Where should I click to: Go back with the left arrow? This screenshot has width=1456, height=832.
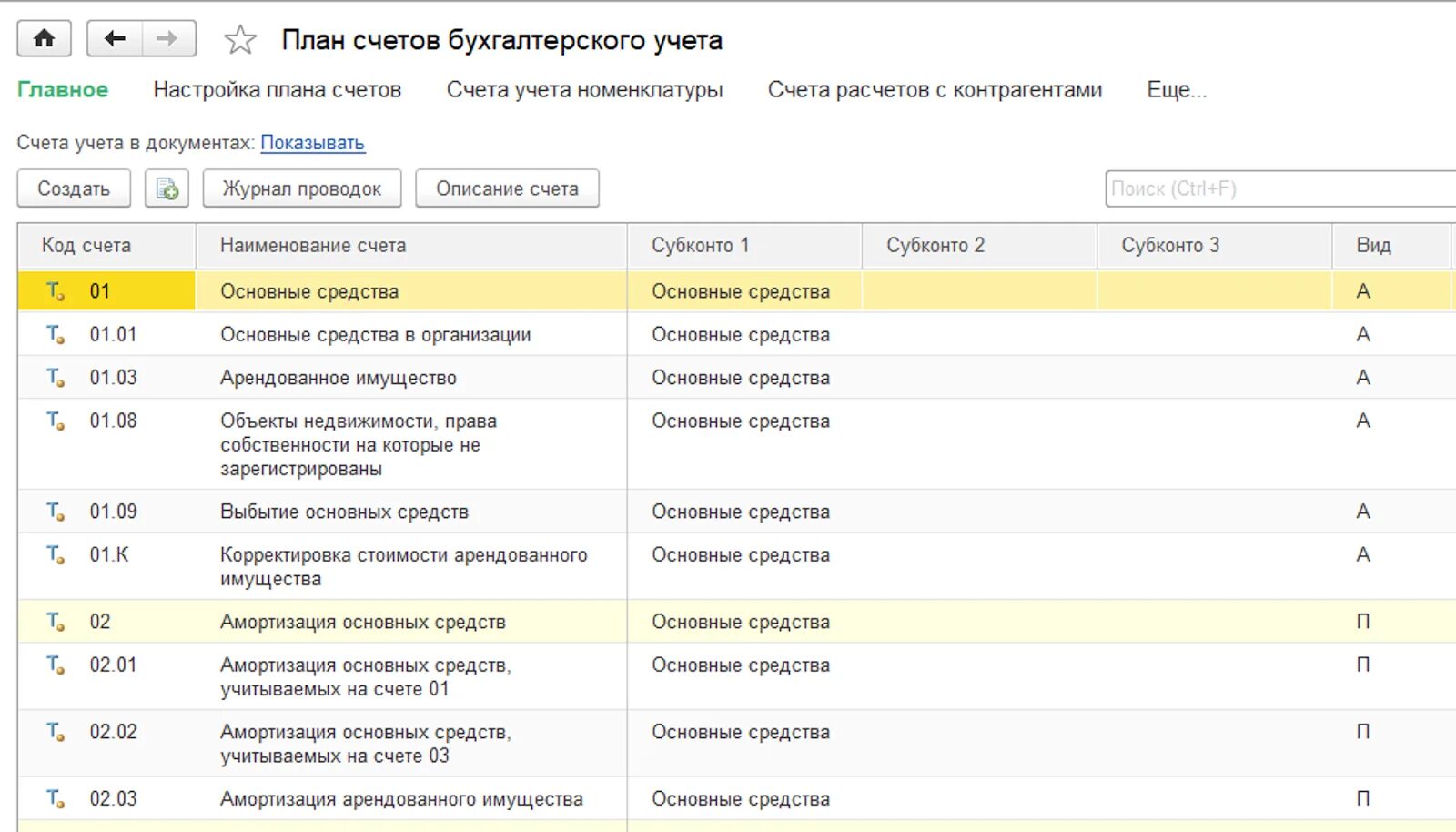[115, 39]
